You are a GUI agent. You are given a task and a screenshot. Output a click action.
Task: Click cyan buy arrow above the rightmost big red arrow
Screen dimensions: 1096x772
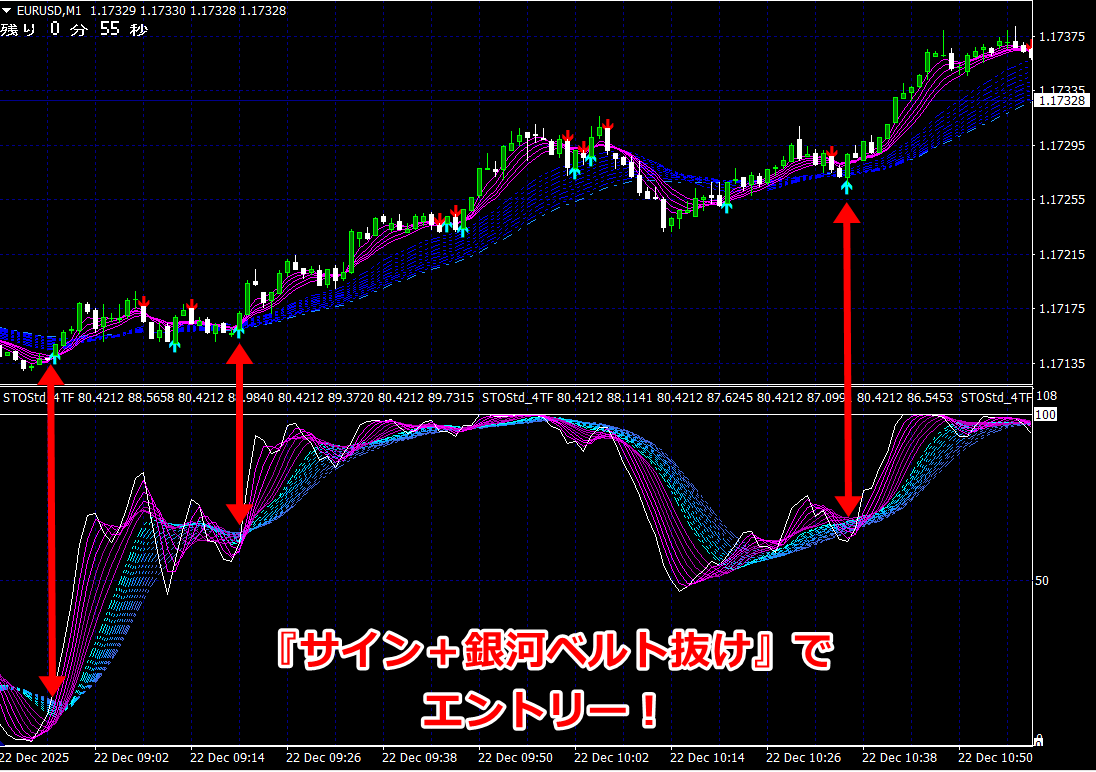(846, 185)
